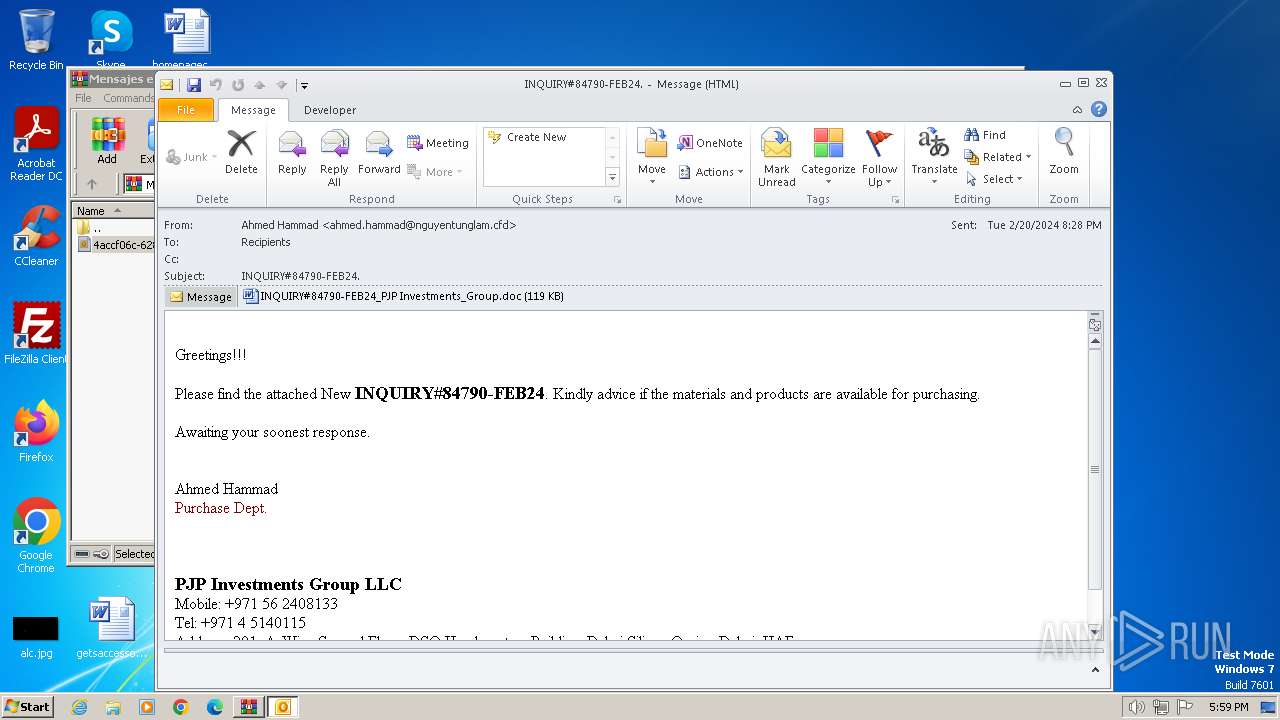This screenshot has width=1280, height=720.
Task: Click the Undo arrow in quick access toolbar
Action: click(215, 85)
